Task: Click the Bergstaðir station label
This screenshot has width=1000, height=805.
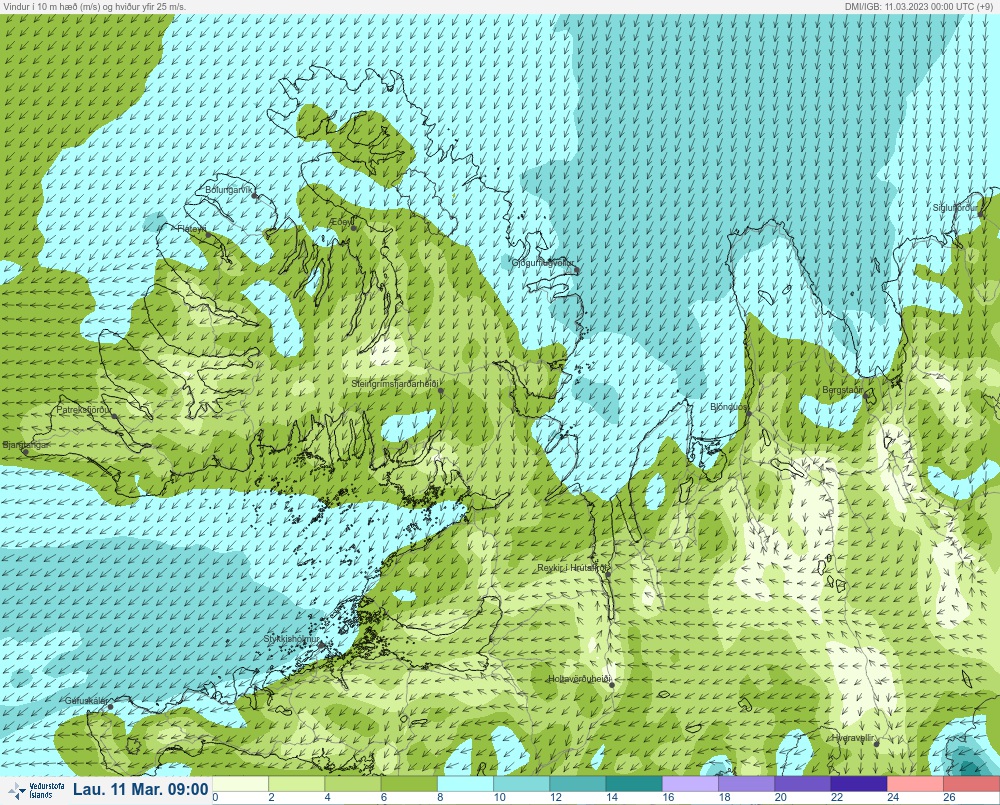Action: tap(842, 389)
